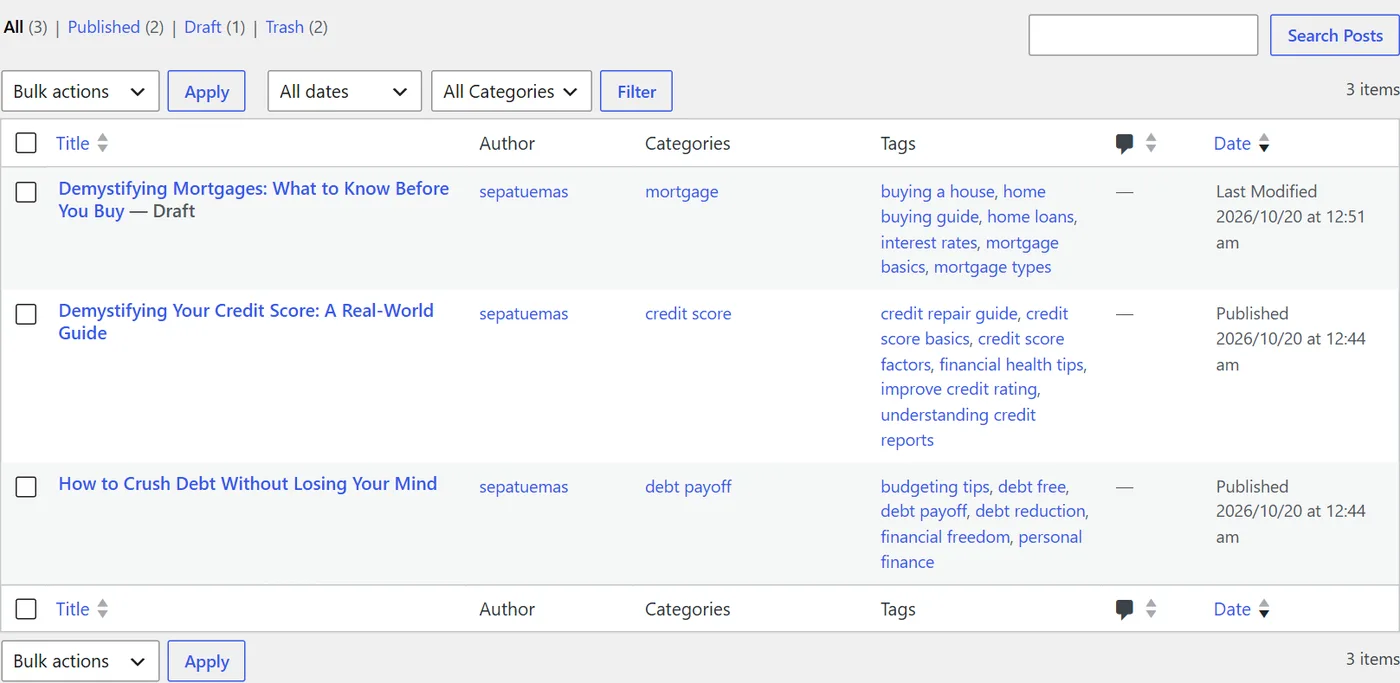Switch to the Draft posts view

coord(203,27)
